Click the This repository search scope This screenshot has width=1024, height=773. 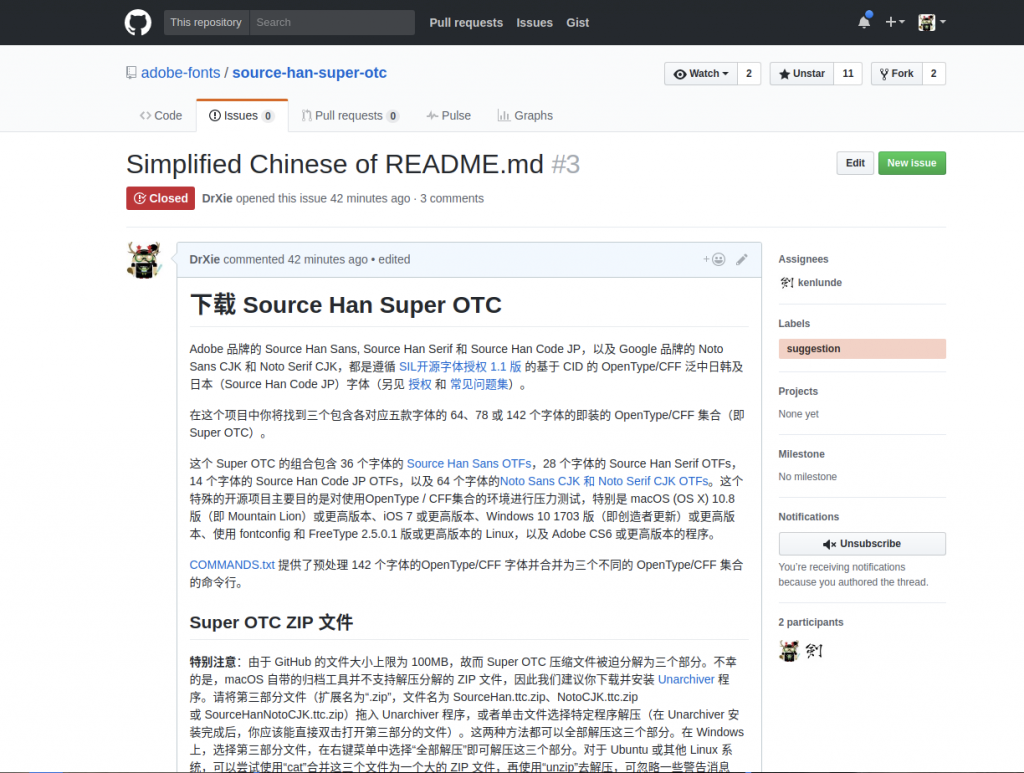click(206, 22)
